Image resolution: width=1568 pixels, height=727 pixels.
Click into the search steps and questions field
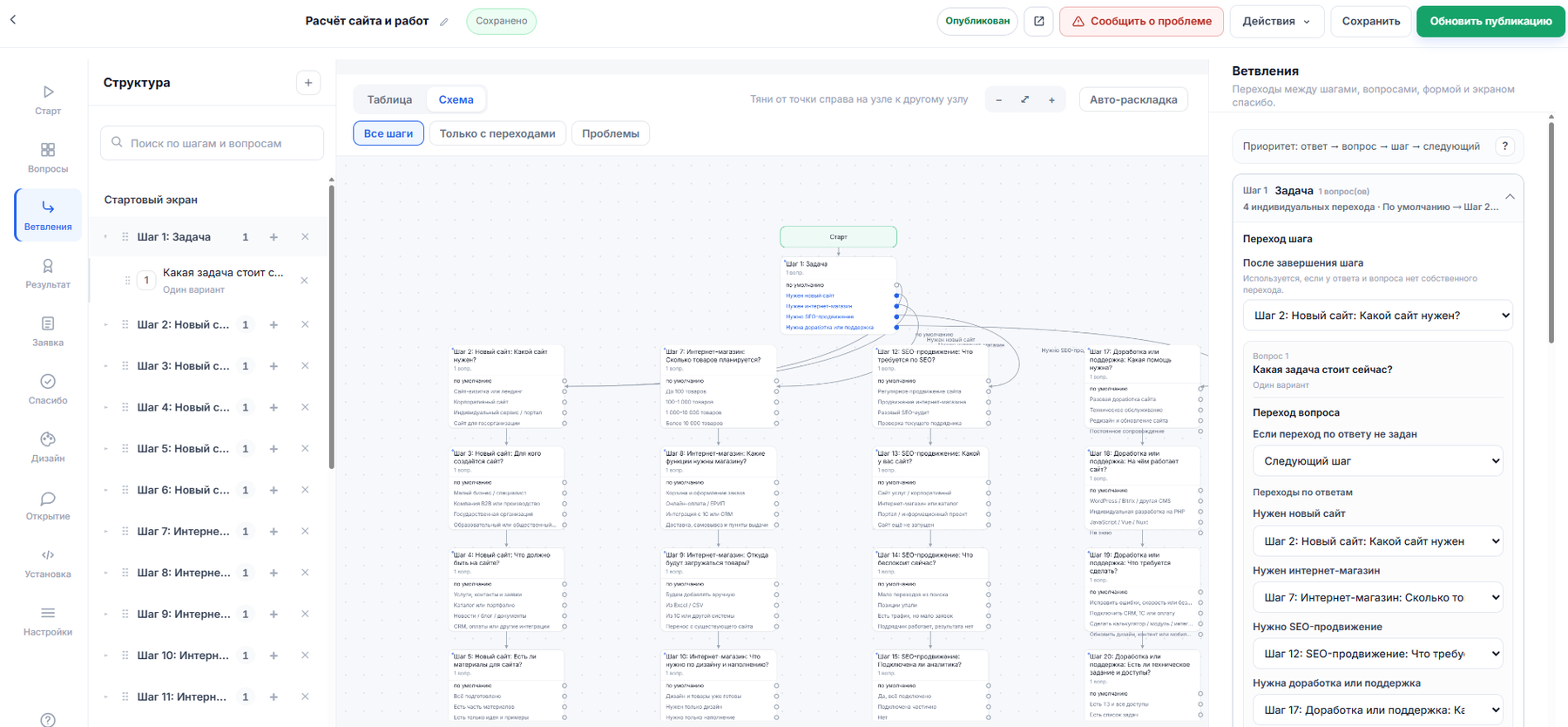click(x=213, y=143)
